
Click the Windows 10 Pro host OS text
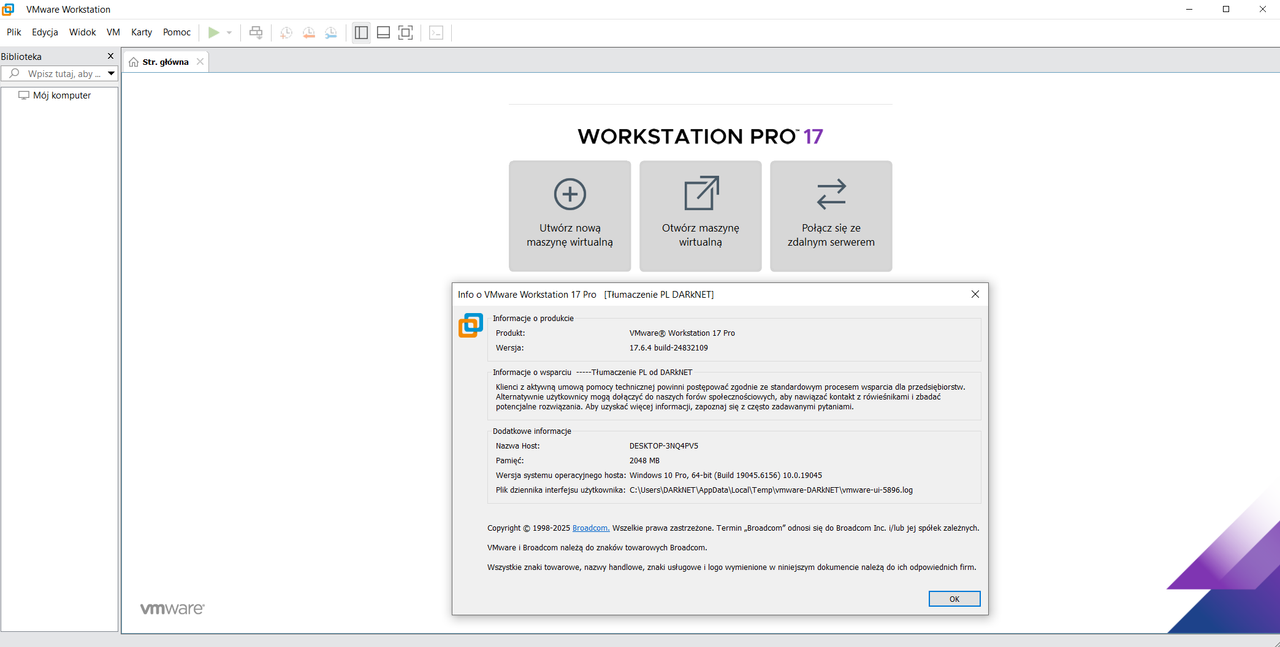[x=726, y=476]
